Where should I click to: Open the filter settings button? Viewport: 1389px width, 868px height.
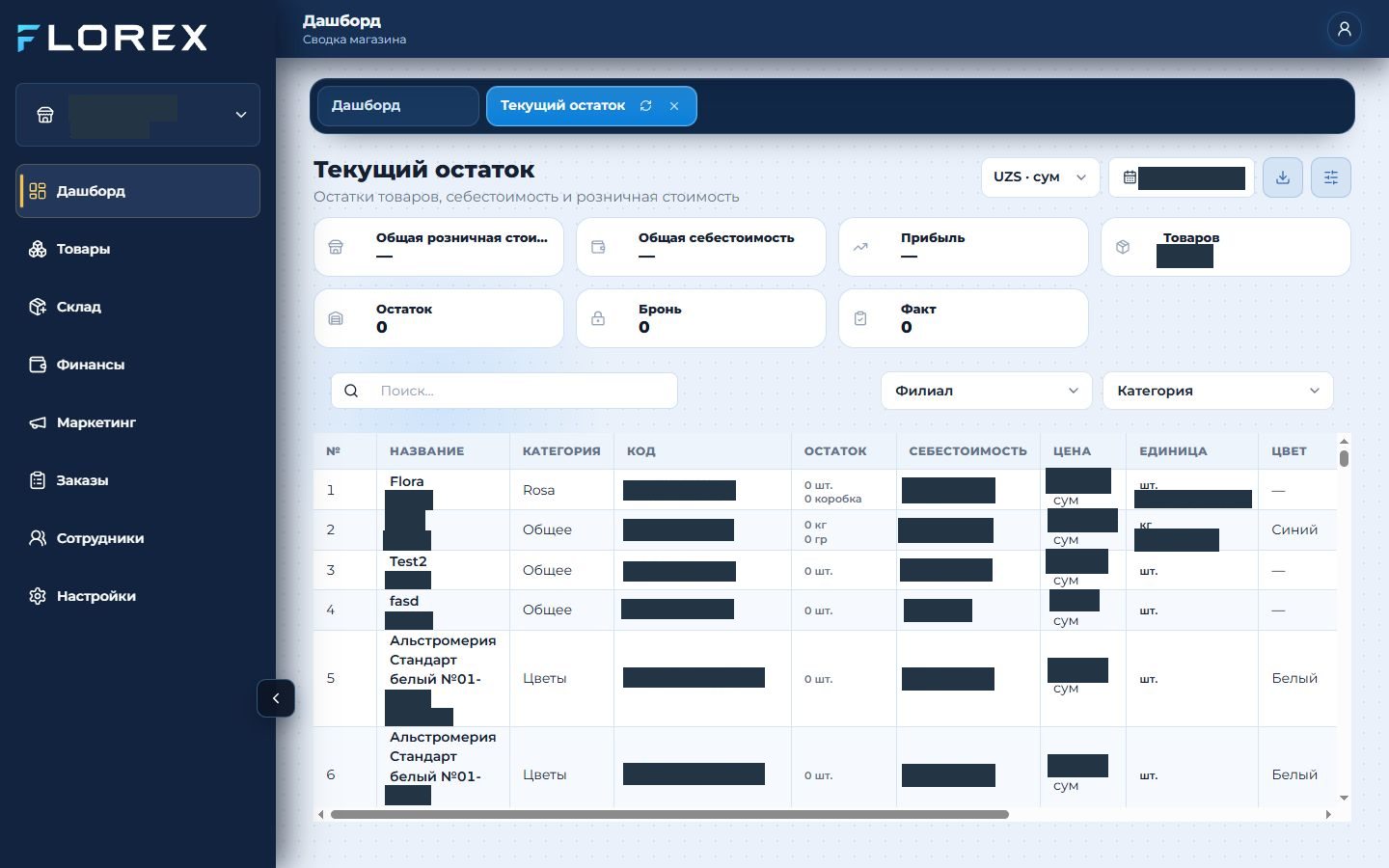click(1331, 177)
